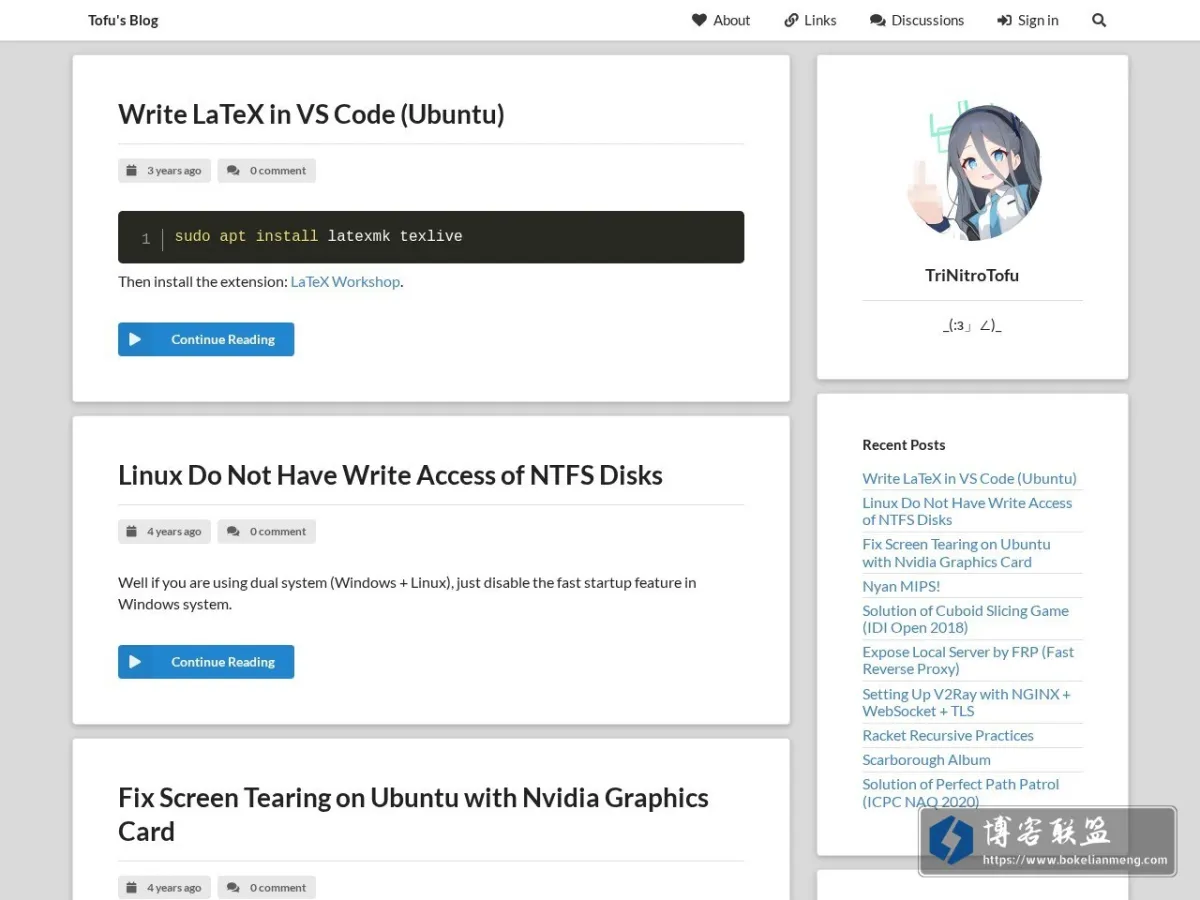Image resolution: width=1200 pixels, height=900 pixels.
Task: Open the search magnifier in the navbar
Action: coord(1099,20)
